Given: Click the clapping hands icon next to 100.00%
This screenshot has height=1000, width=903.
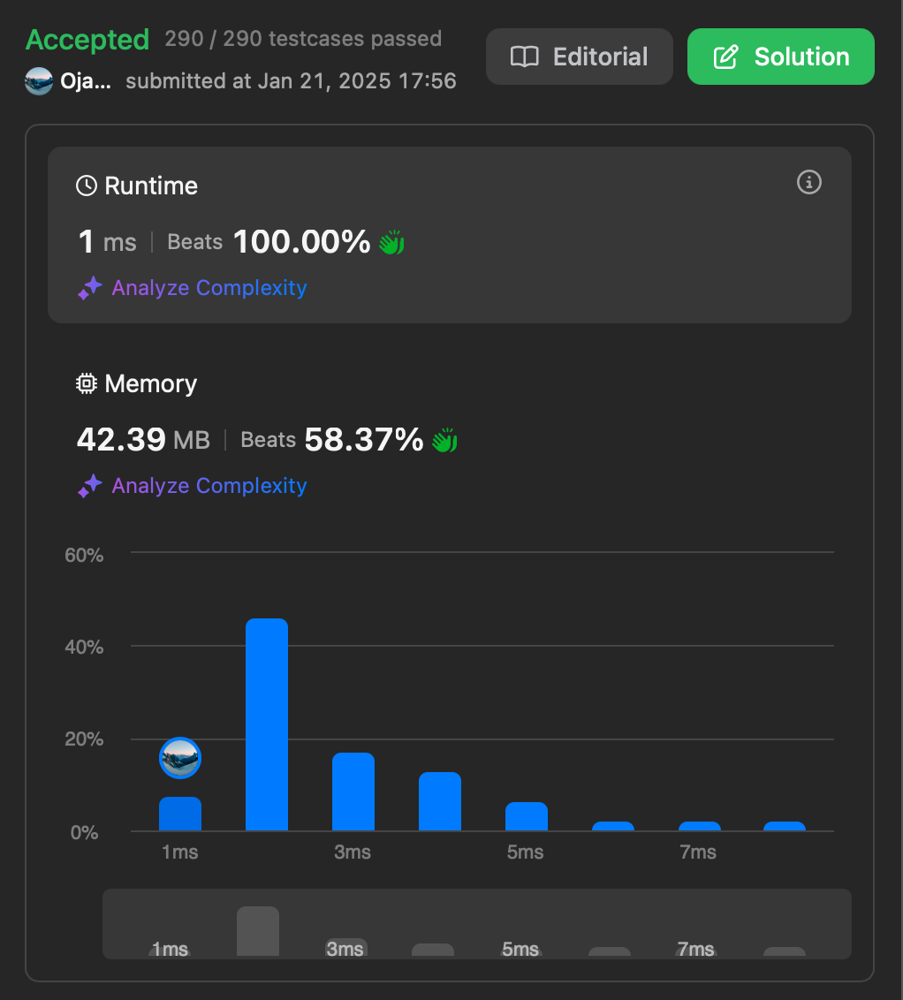Looking at the screenshot, I should (392, 242).
